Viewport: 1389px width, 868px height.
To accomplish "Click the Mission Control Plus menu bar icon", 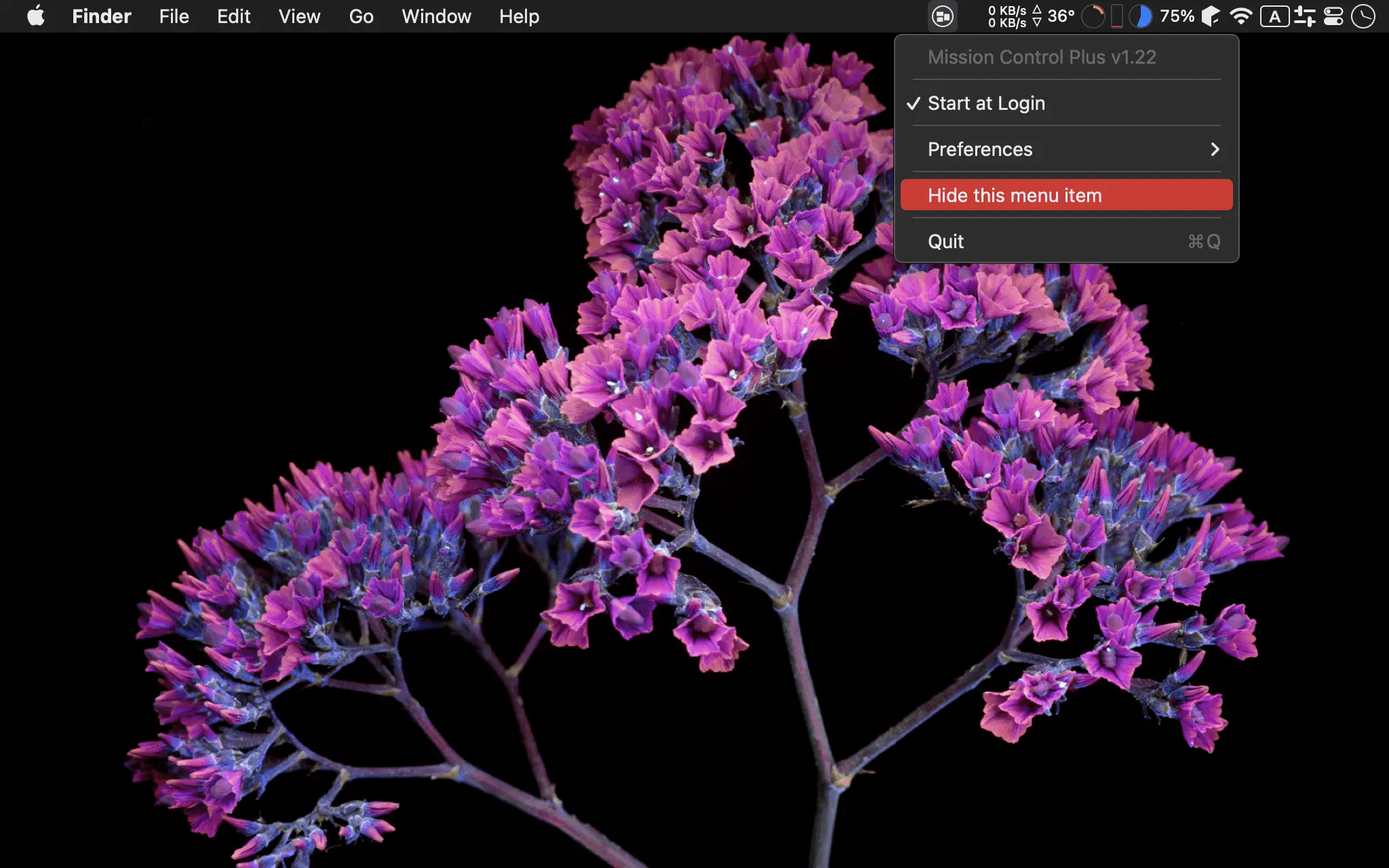I will point(943,16).
